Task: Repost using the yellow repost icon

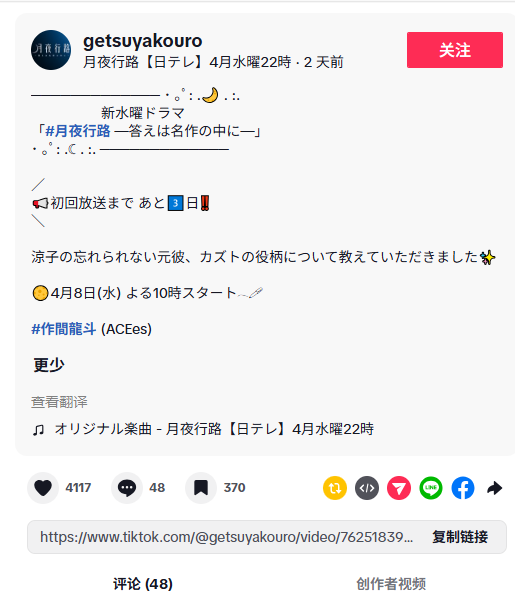Action: tap(335, 488)
